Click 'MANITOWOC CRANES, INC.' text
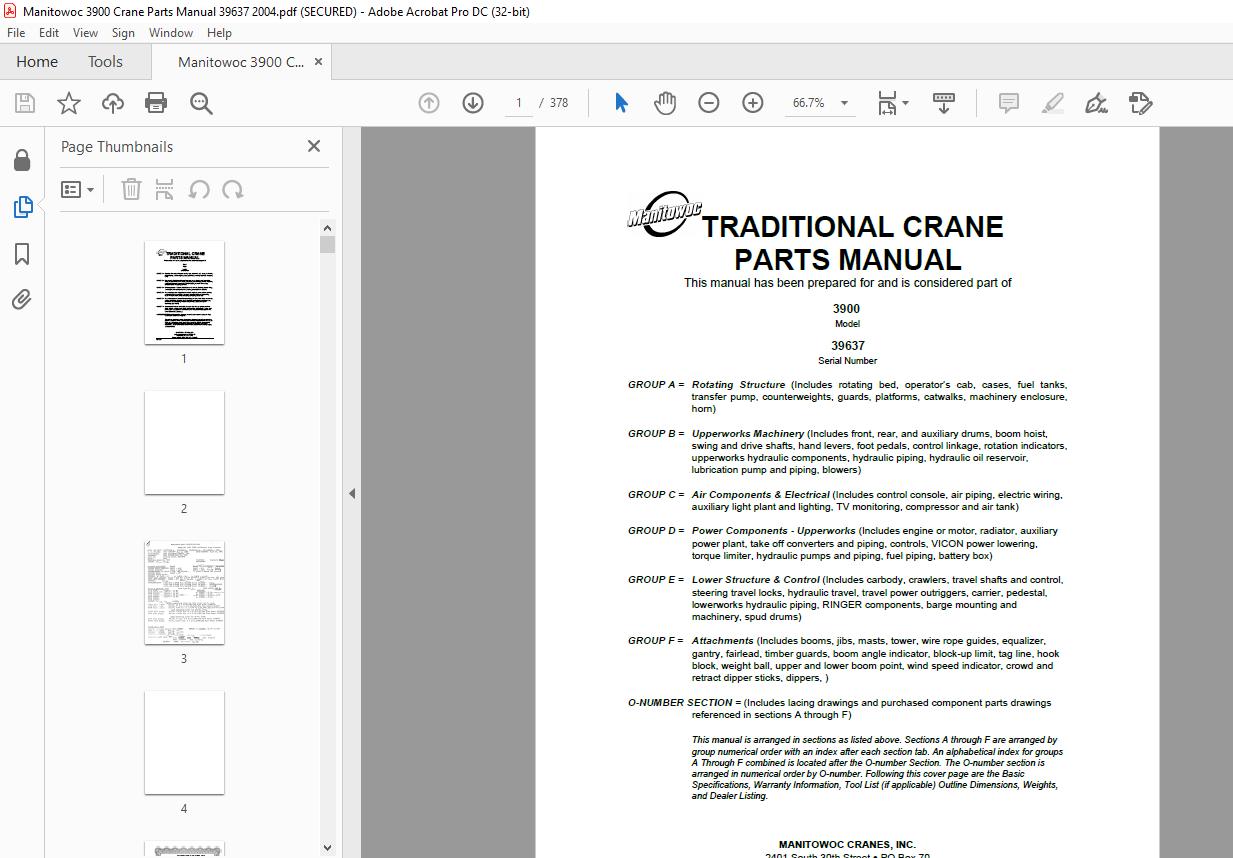Viewport: 1233px width, 858px height. pyautogui.click(x=847, y=845)
